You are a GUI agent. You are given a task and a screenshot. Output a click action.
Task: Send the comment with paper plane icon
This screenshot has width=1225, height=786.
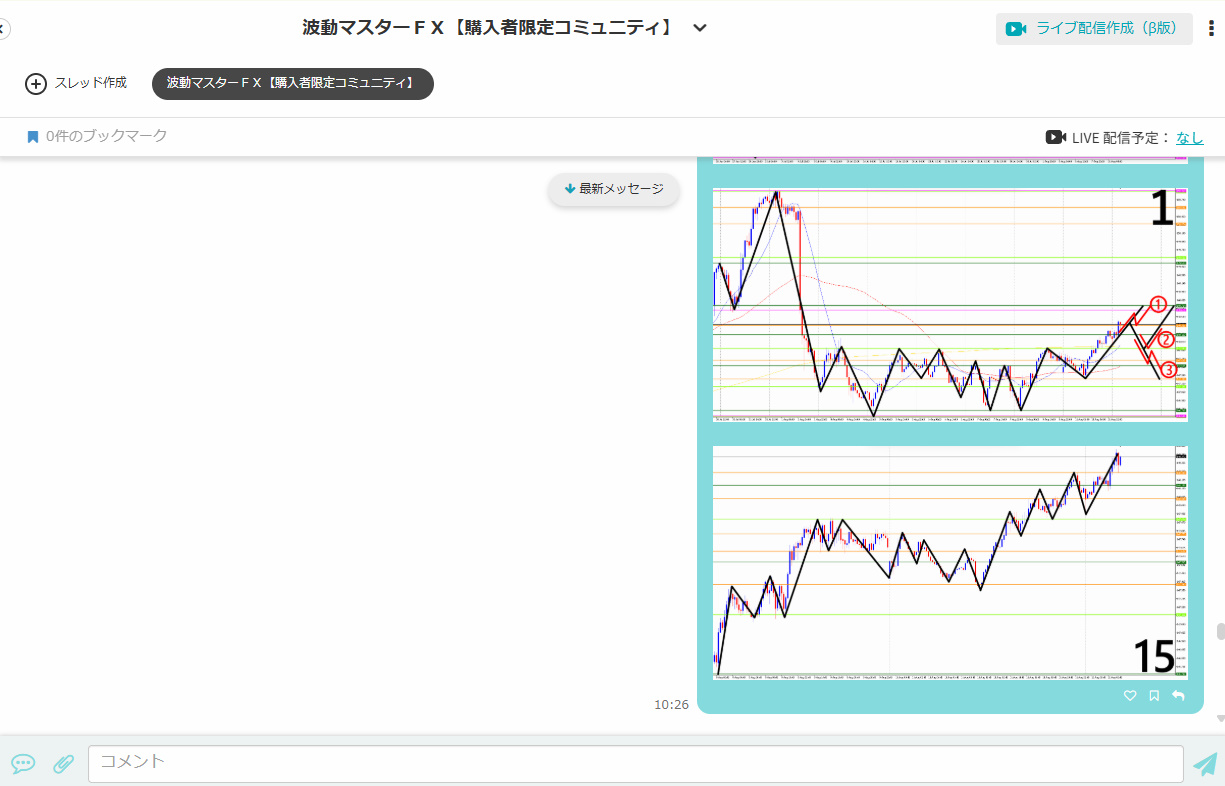point(1206,764)
